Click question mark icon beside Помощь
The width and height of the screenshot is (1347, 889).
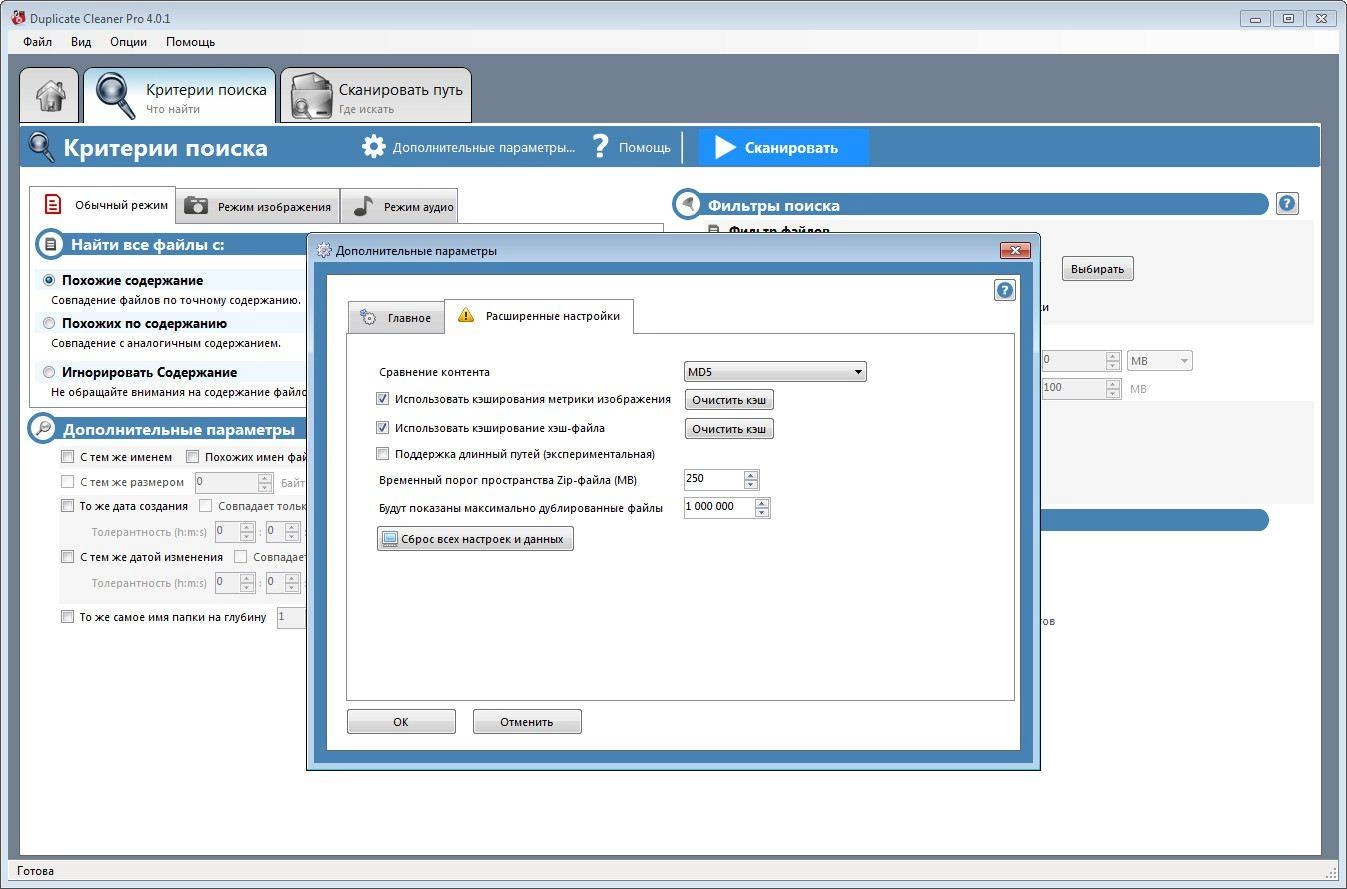coord(600,147)
